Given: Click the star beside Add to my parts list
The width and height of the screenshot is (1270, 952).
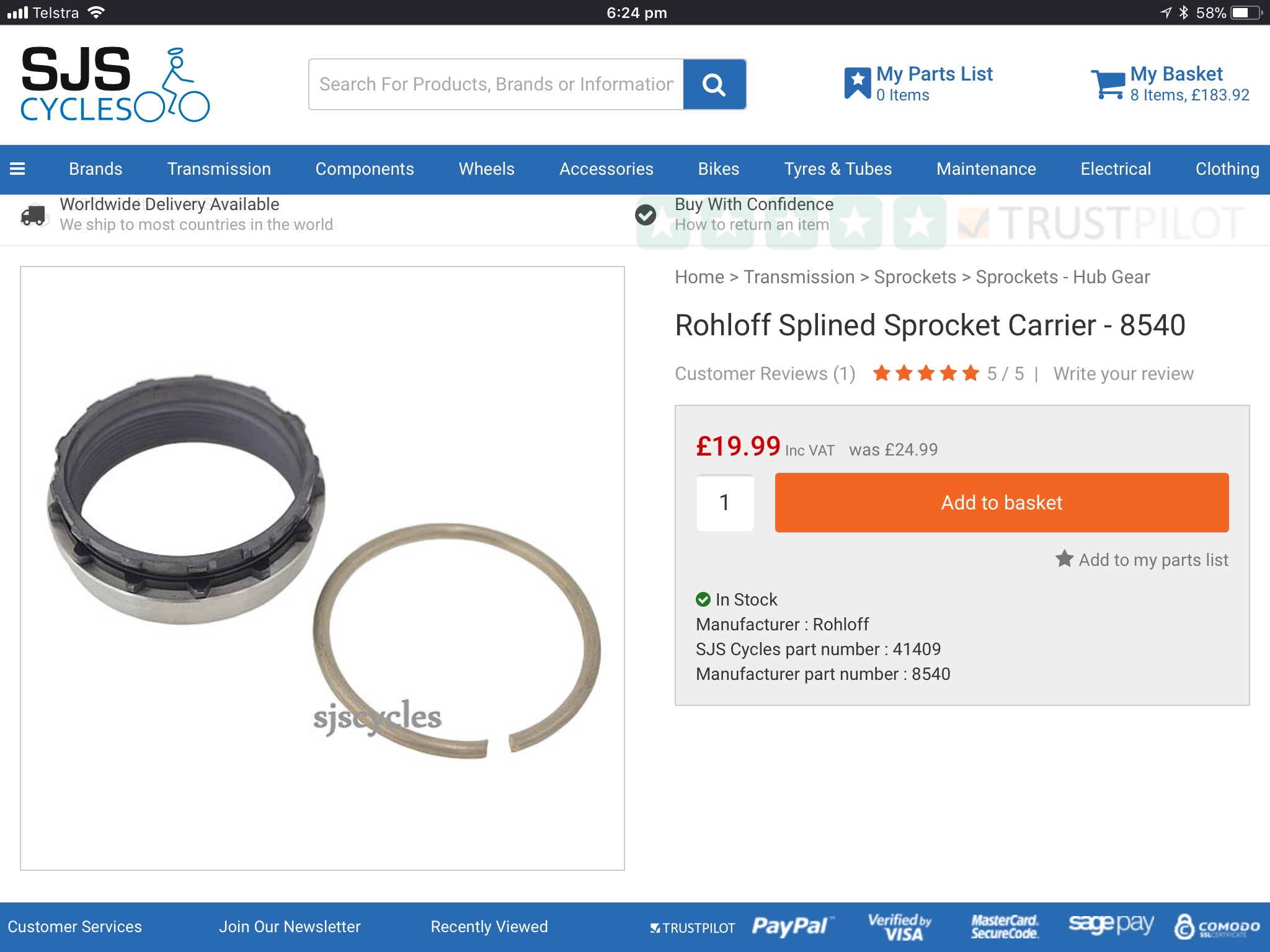Looking at the screenshot, I should coord(1065,558).
